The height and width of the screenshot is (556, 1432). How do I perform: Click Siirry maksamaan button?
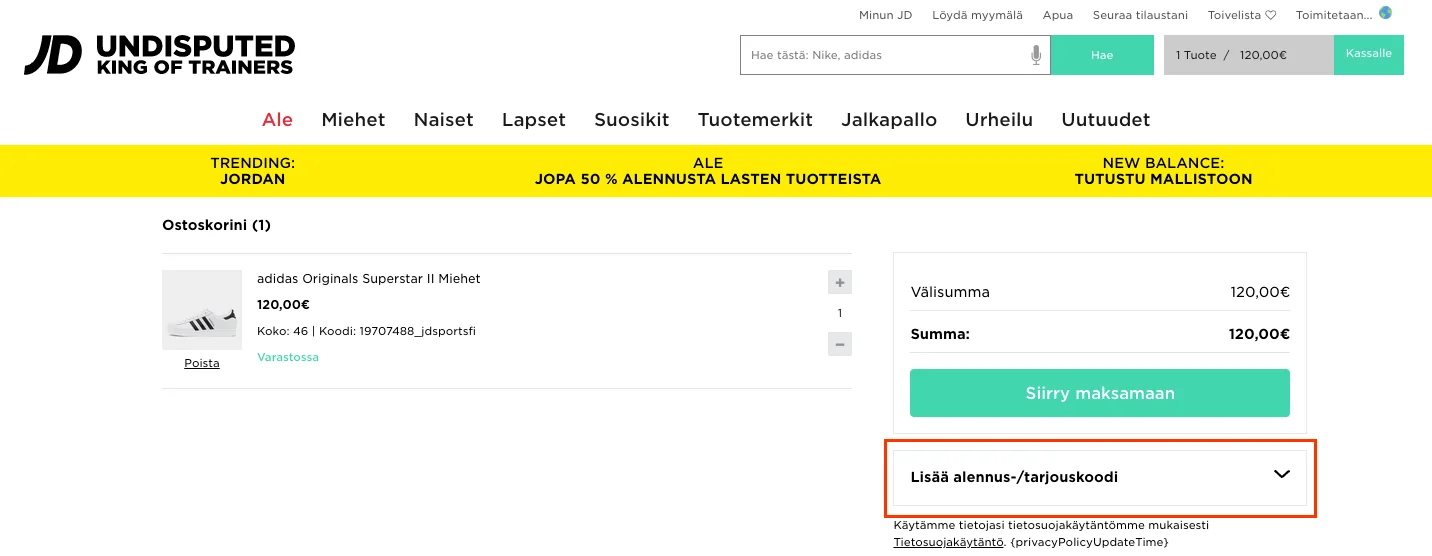pos(1100,393)
